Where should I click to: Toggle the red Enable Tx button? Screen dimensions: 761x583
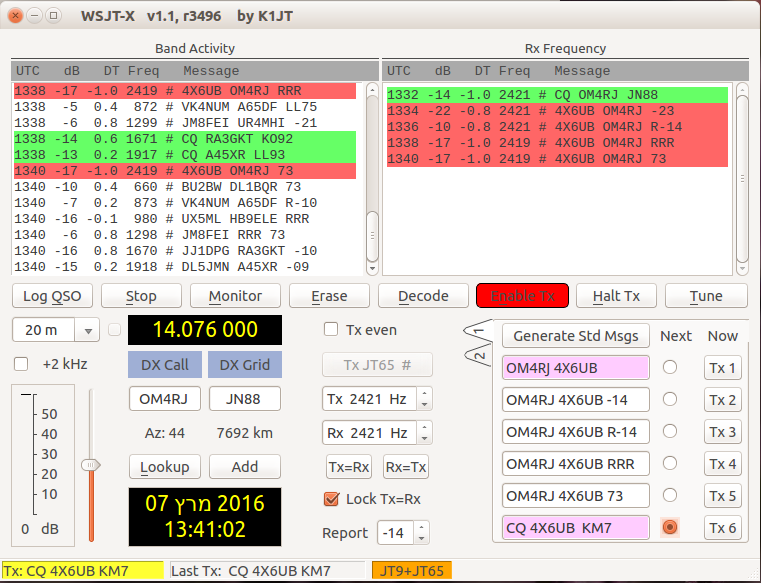pyautogui.click(x=522, y=296)
